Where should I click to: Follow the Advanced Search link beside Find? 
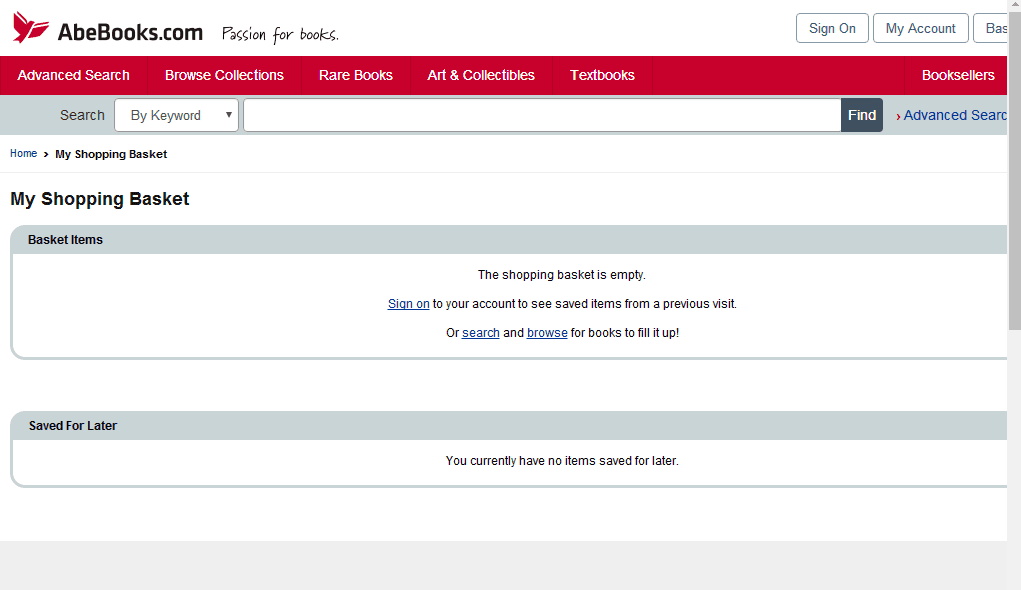tap(954, 115)
